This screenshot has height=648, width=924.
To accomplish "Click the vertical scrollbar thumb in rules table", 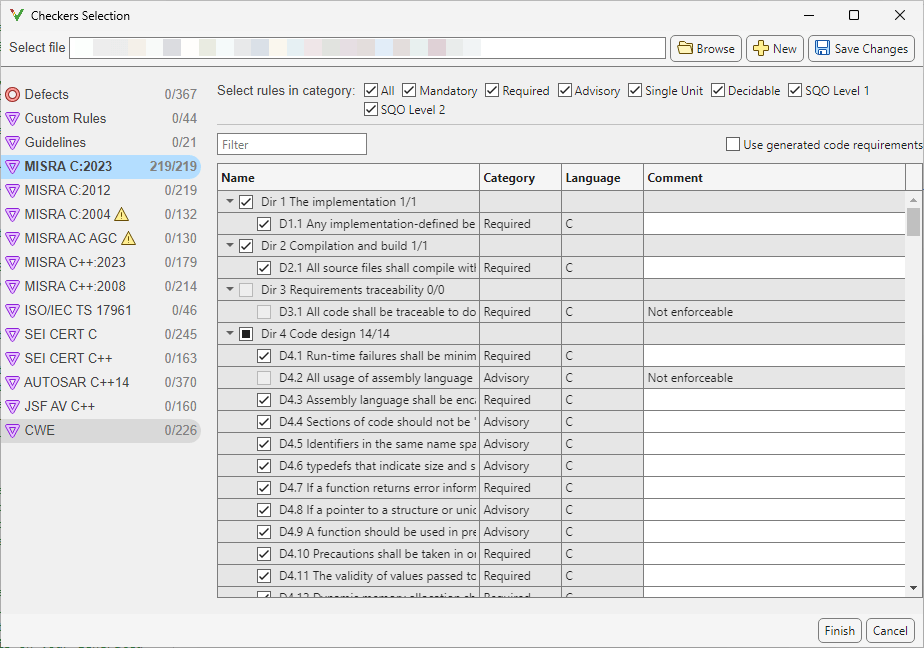I will [x=913, y=221].
